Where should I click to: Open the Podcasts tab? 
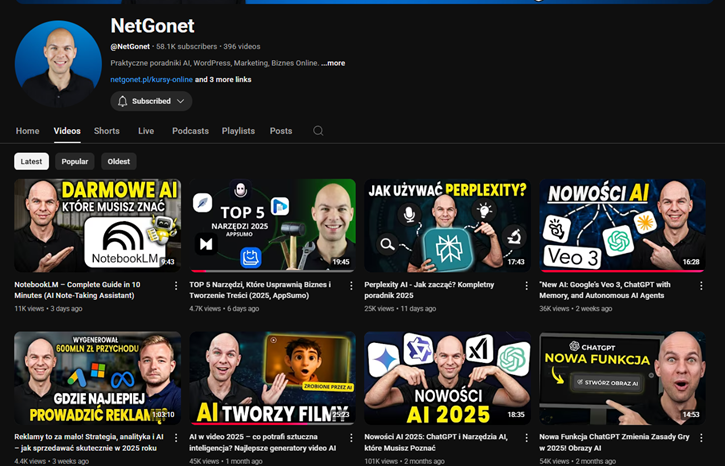click(190, 131)
